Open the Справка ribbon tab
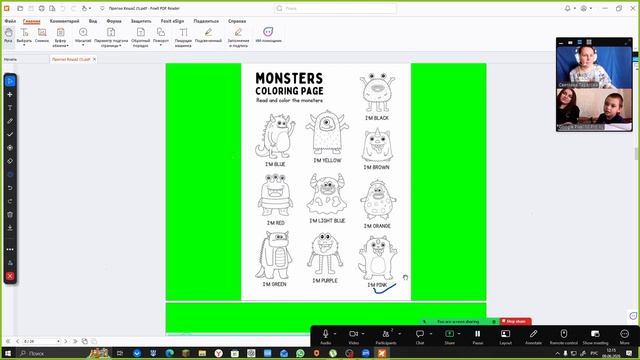Image resolution: width=640 pixels, height=360 pixels. tap(237, 21)
